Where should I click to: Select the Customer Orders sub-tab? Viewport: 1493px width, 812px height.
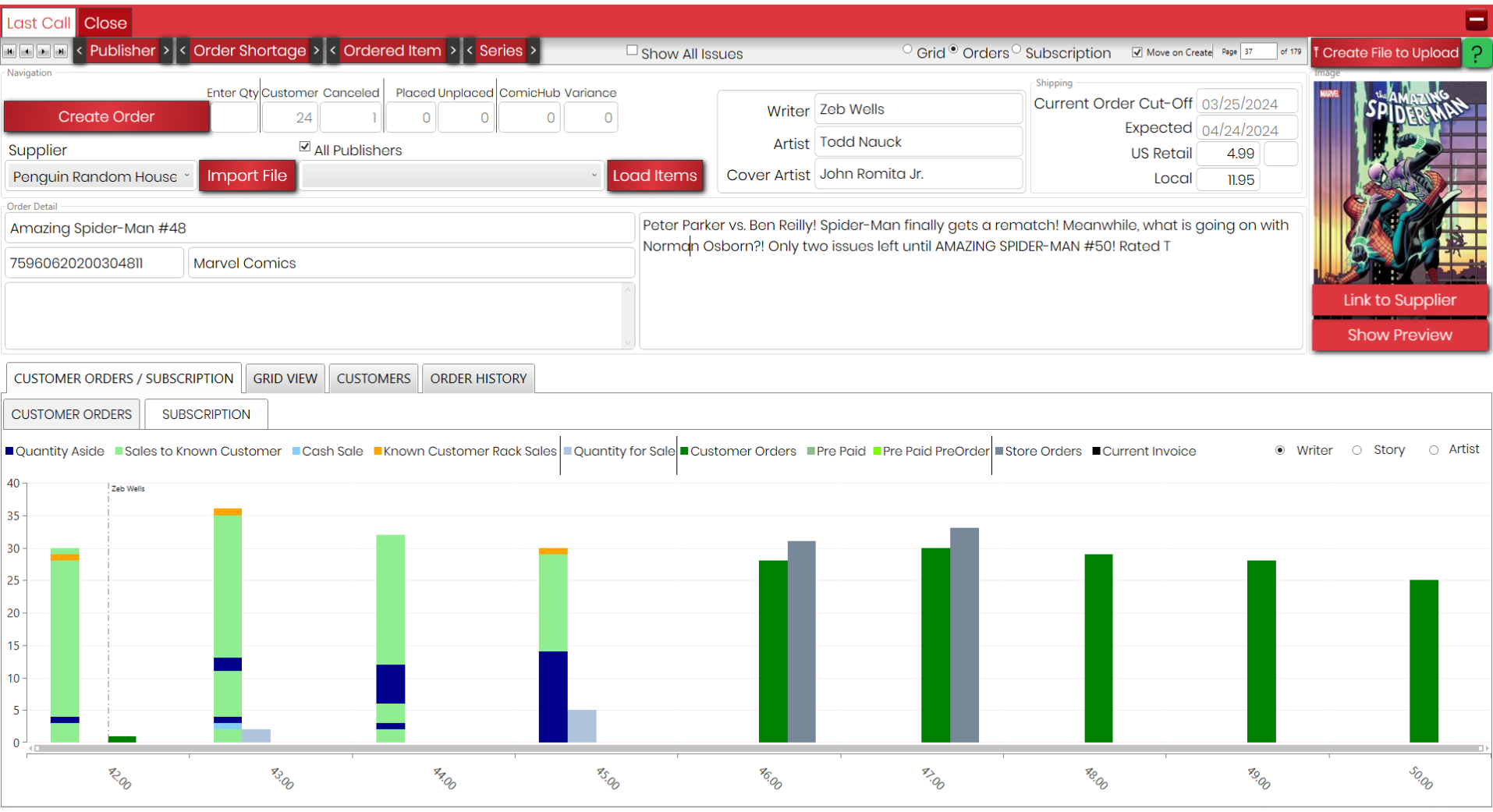[x=72, y=414]
